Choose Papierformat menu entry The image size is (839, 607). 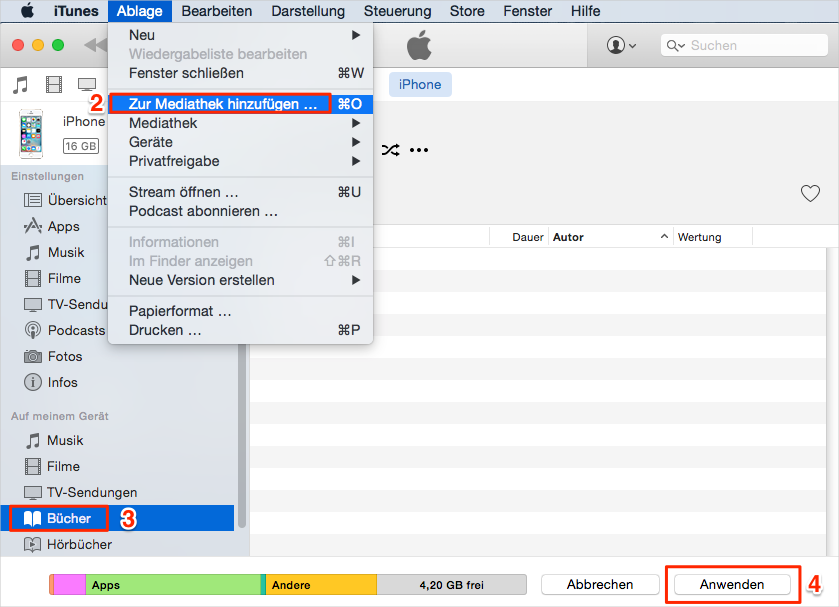240,311
